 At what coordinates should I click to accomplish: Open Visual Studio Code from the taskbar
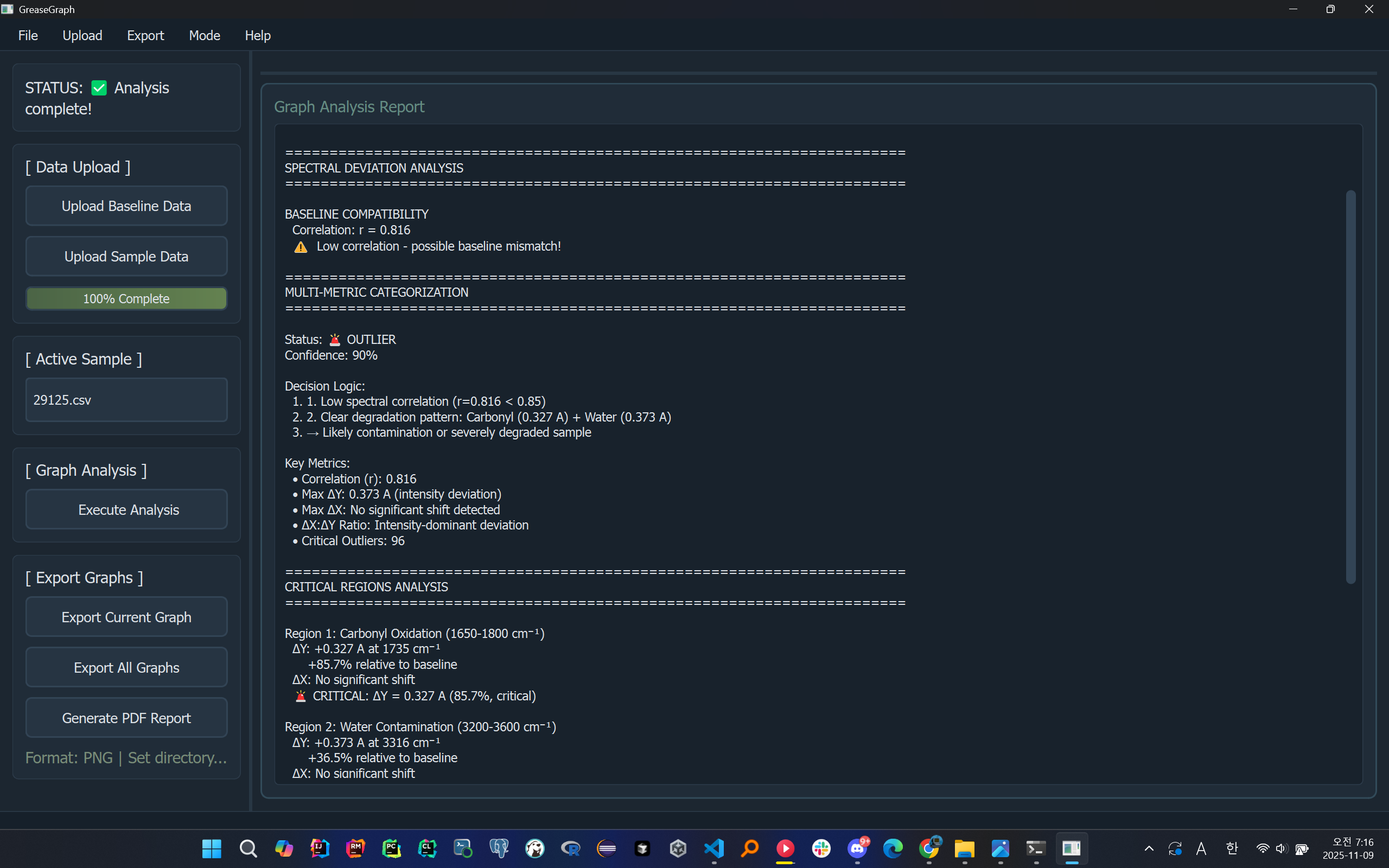(x=714, y=848)
